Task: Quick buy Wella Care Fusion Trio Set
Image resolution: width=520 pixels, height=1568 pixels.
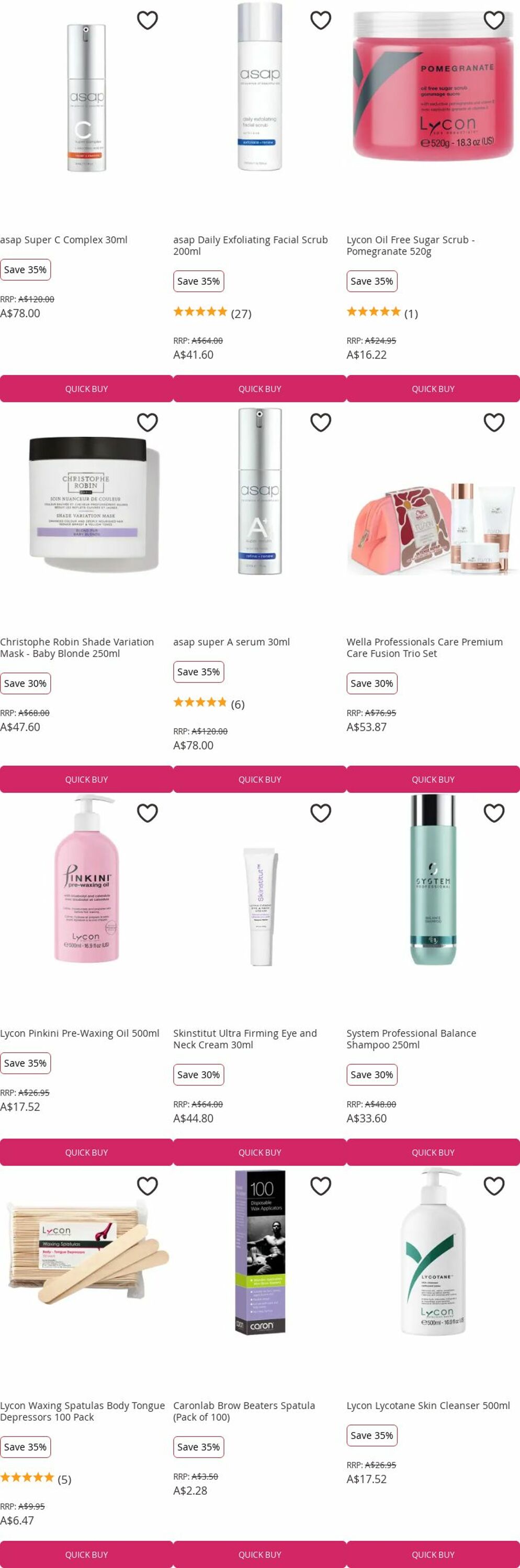Action: click(433, 779)
